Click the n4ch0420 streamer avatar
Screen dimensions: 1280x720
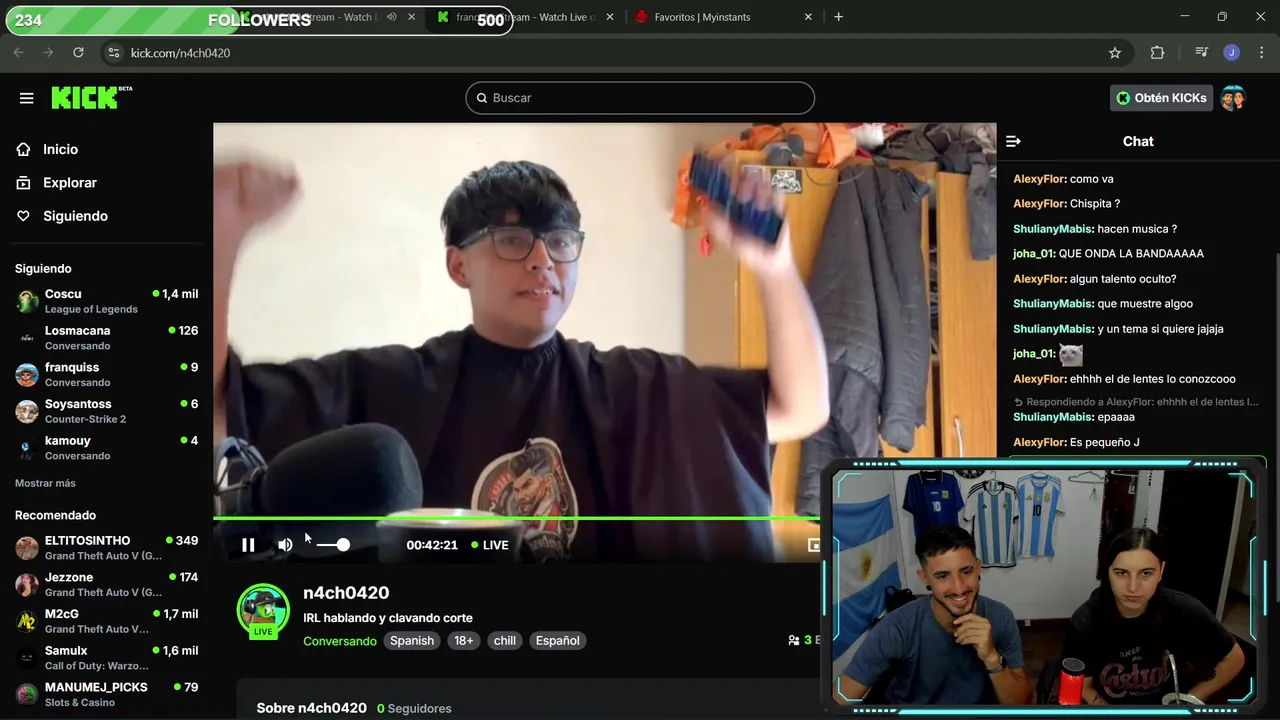[263, 611]
